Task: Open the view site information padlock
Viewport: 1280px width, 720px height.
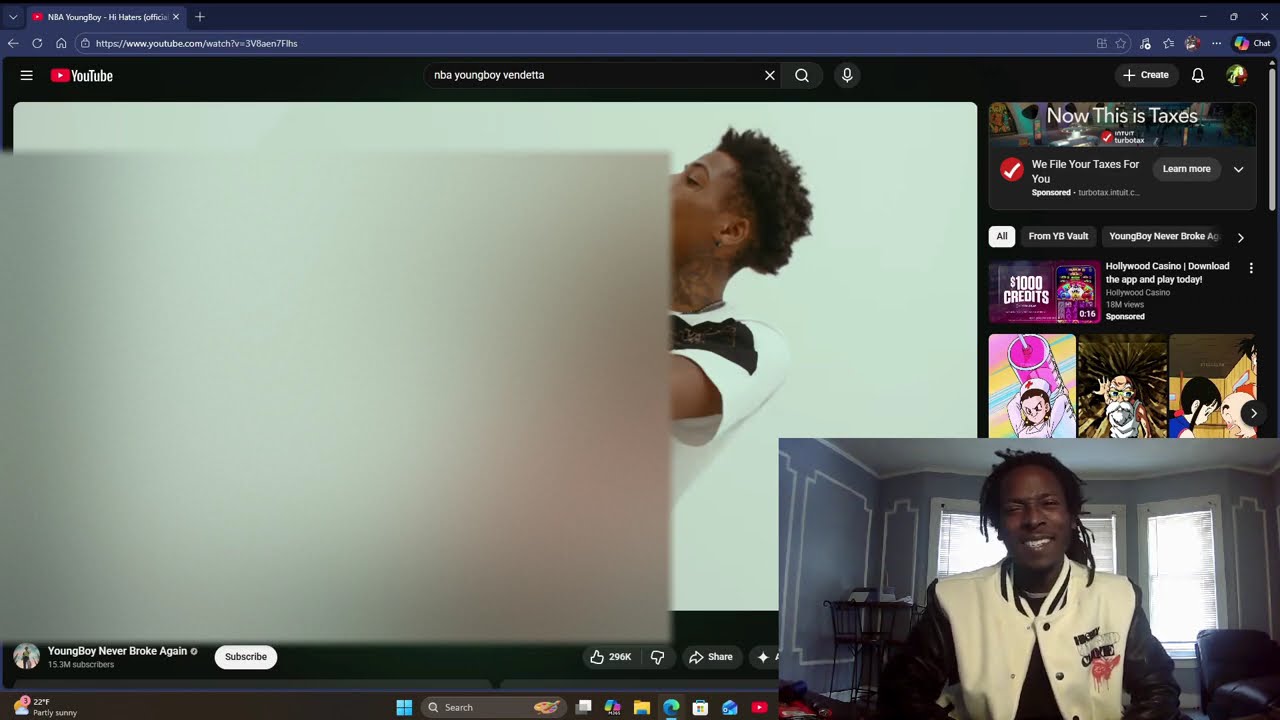Action: click(x=85, y=44)
